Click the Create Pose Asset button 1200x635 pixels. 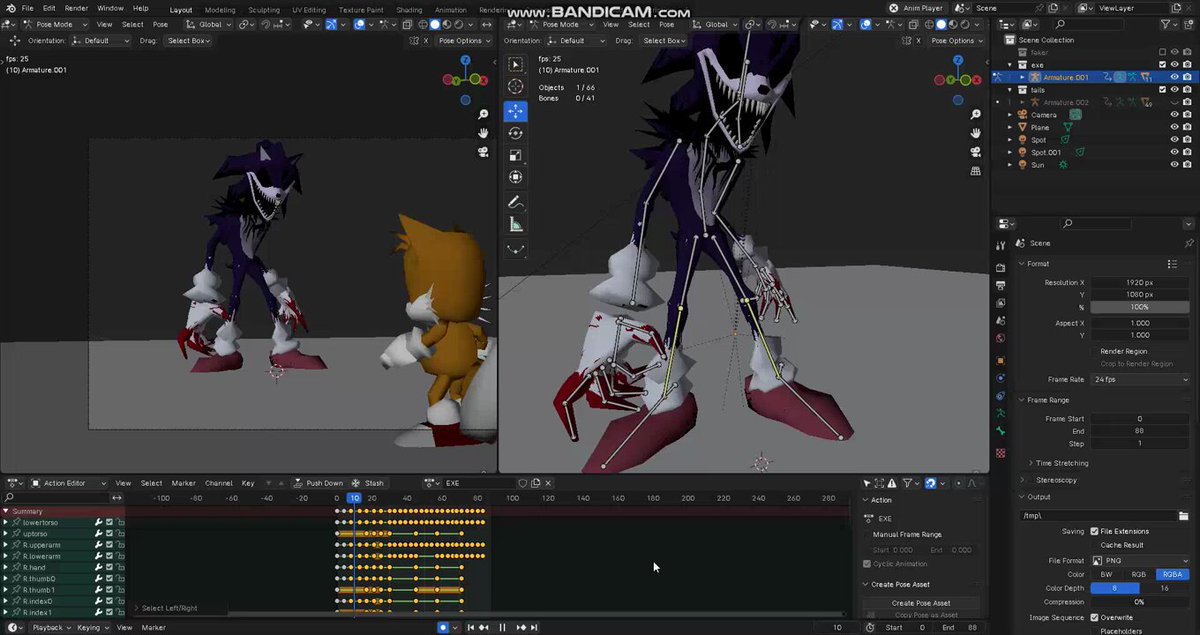[921, 603]
